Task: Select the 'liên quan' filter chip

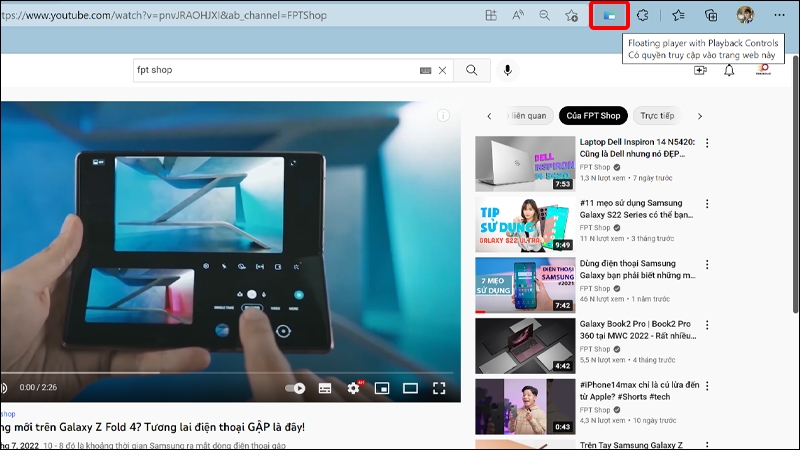Action: (528, 116)
